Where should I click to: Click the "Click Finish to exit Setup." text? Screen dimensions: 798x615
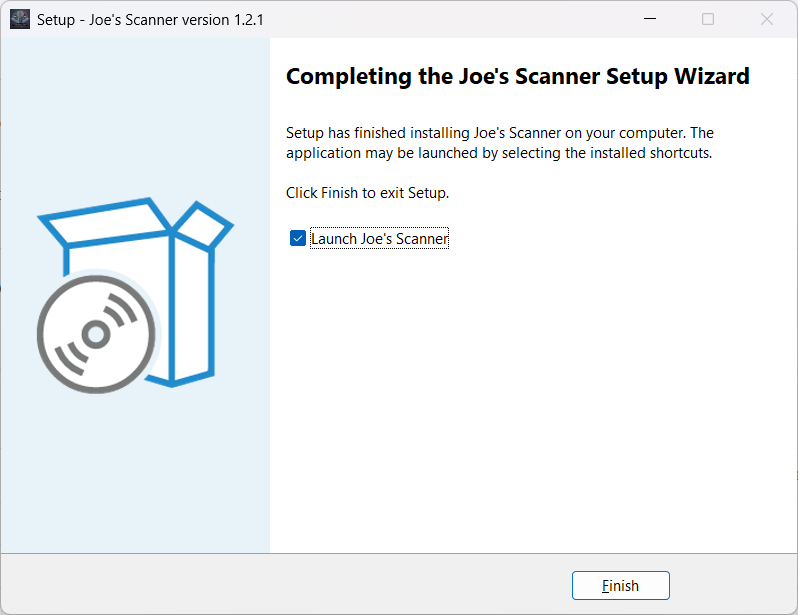point(367,193)
